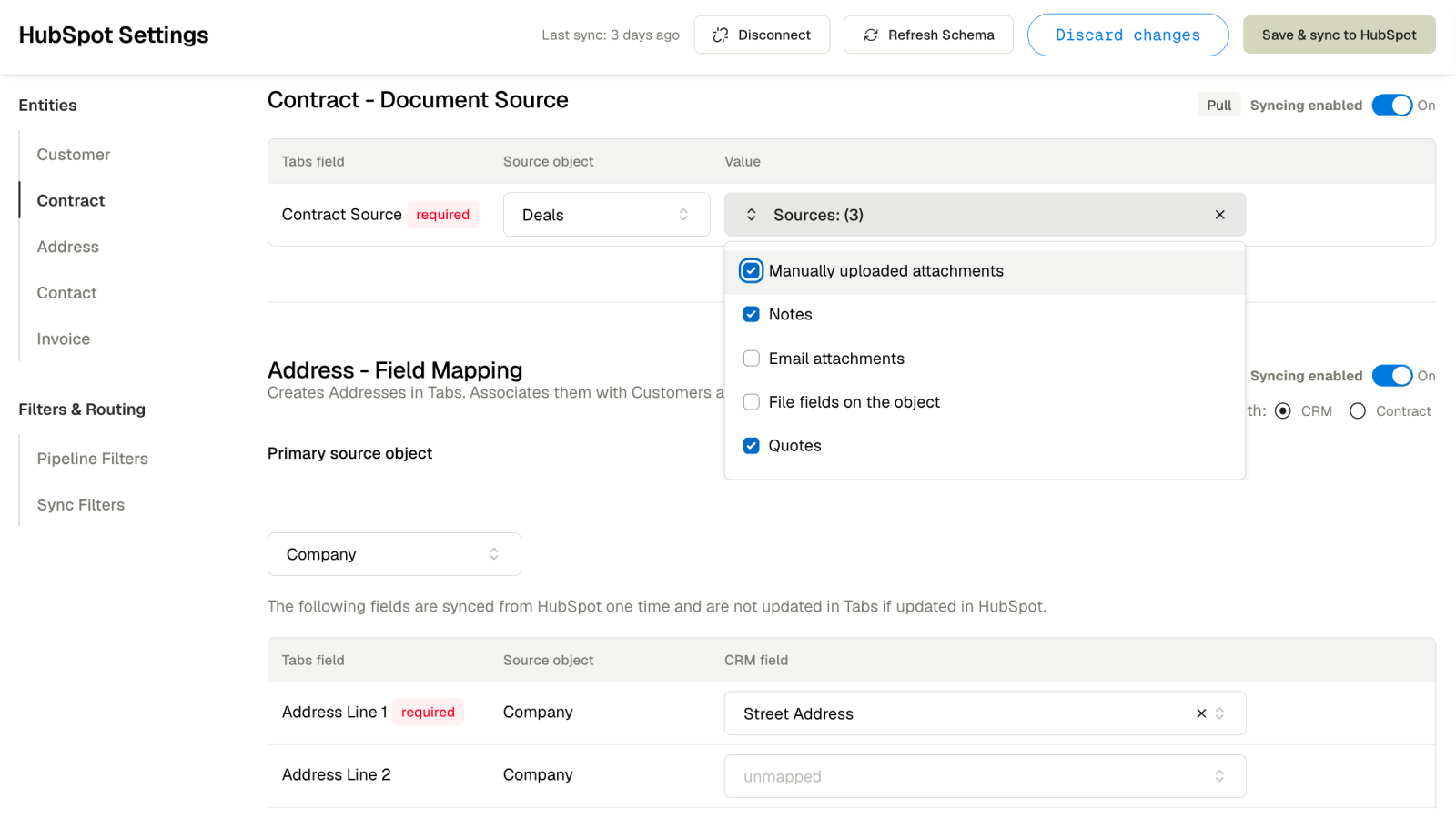
Task: Click the CRM field column header
Action: 756,660
